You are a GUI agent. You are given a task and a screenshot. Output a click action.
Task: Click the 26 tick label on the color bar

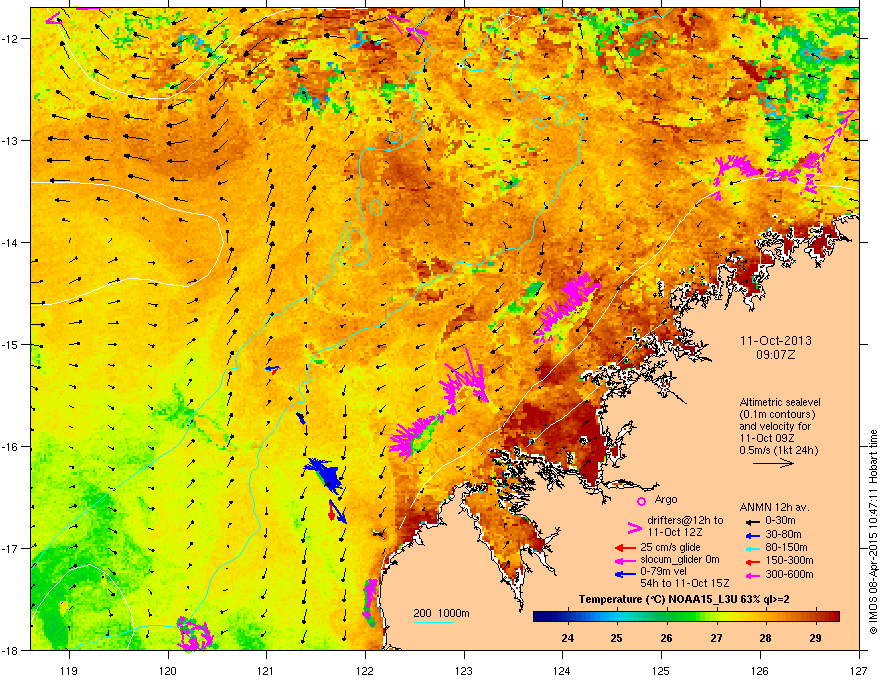coord(666,638)
